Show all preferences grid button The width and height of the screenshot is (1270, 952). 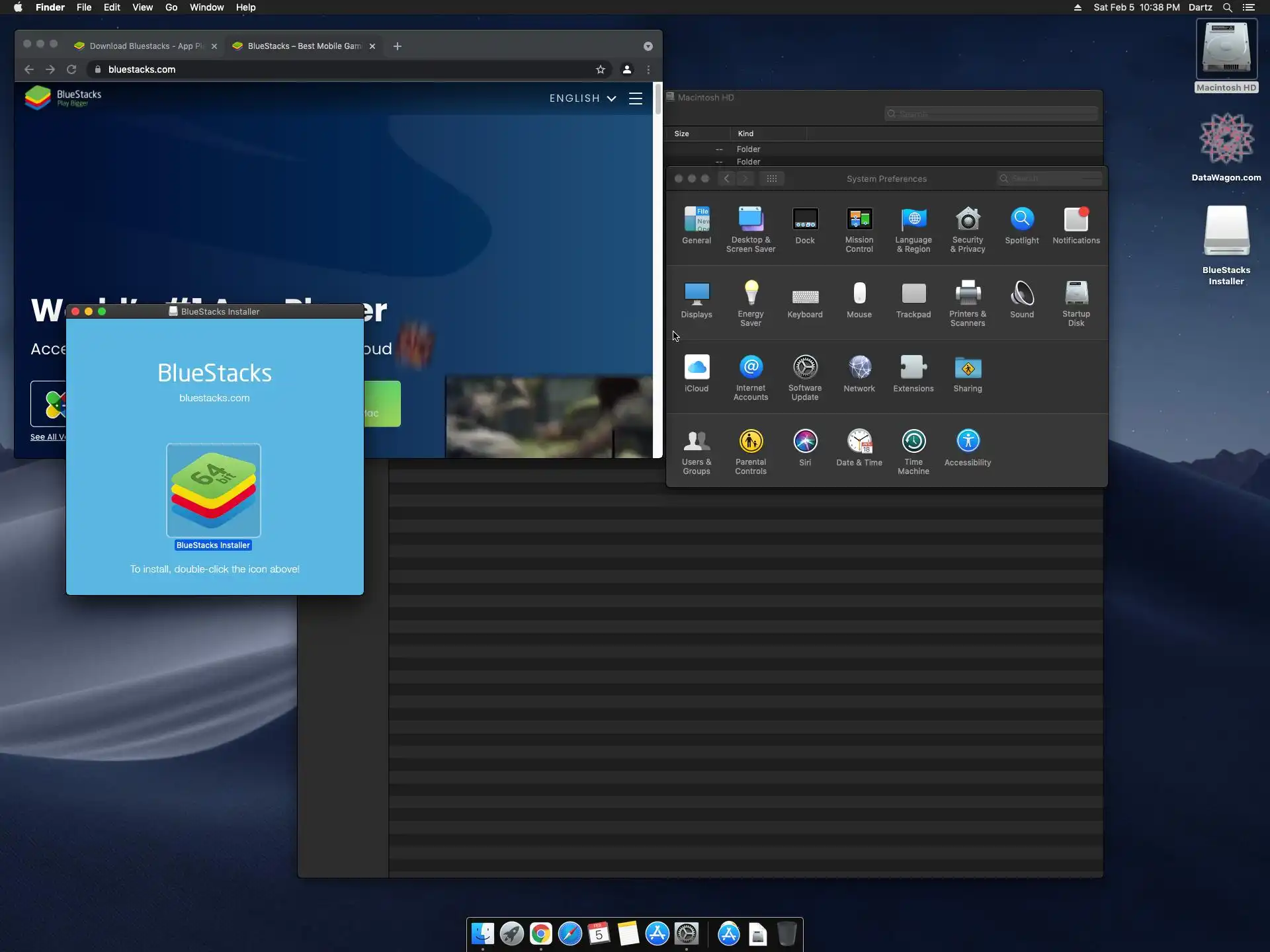[771, 178]
